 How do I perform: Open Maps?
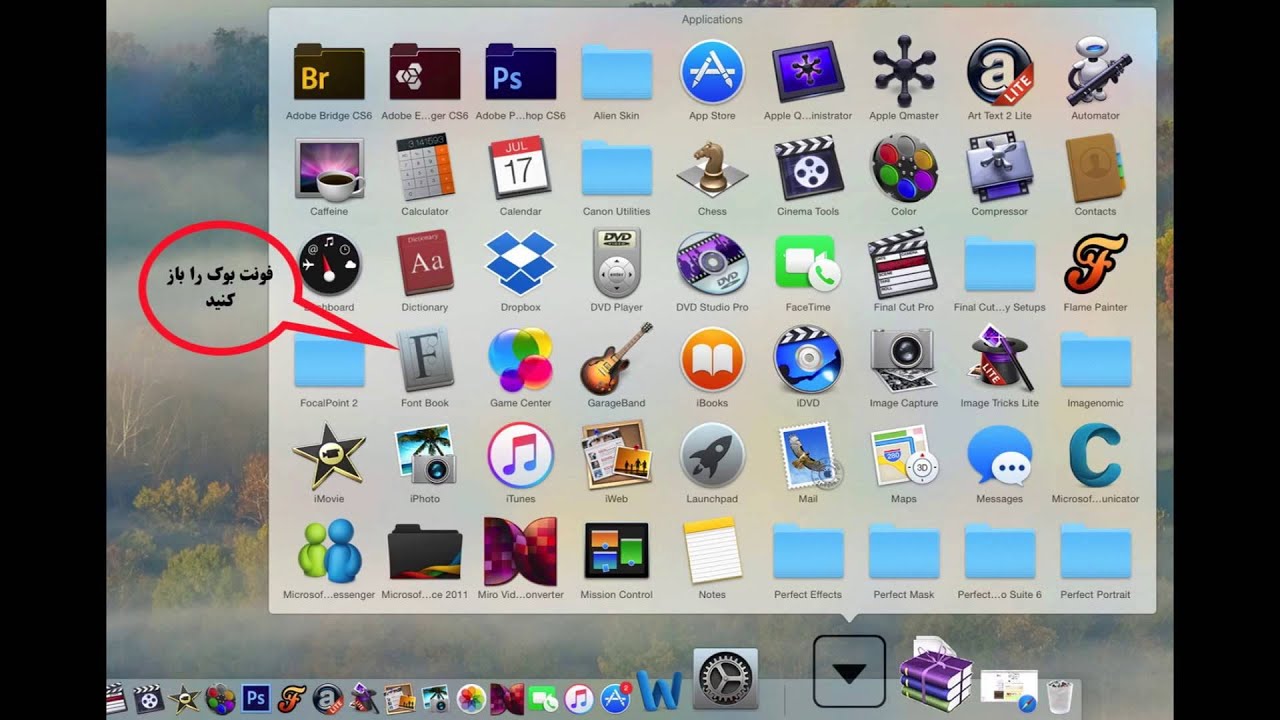(904, 456)
